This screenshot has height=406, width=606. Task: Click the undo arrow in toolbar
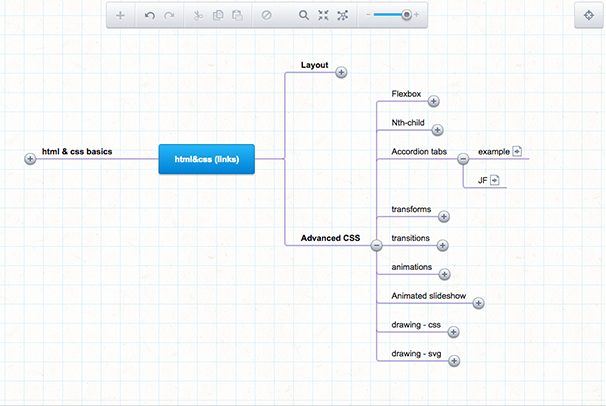coord(150,16)
